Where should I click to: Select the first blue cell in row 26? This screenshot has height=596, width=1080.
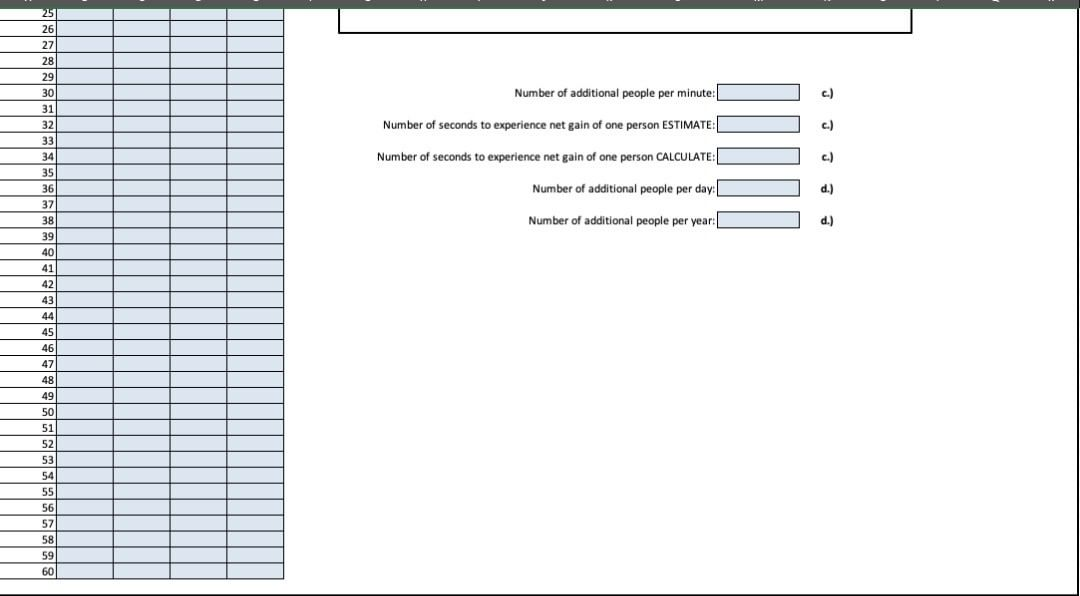pos(85,29)
